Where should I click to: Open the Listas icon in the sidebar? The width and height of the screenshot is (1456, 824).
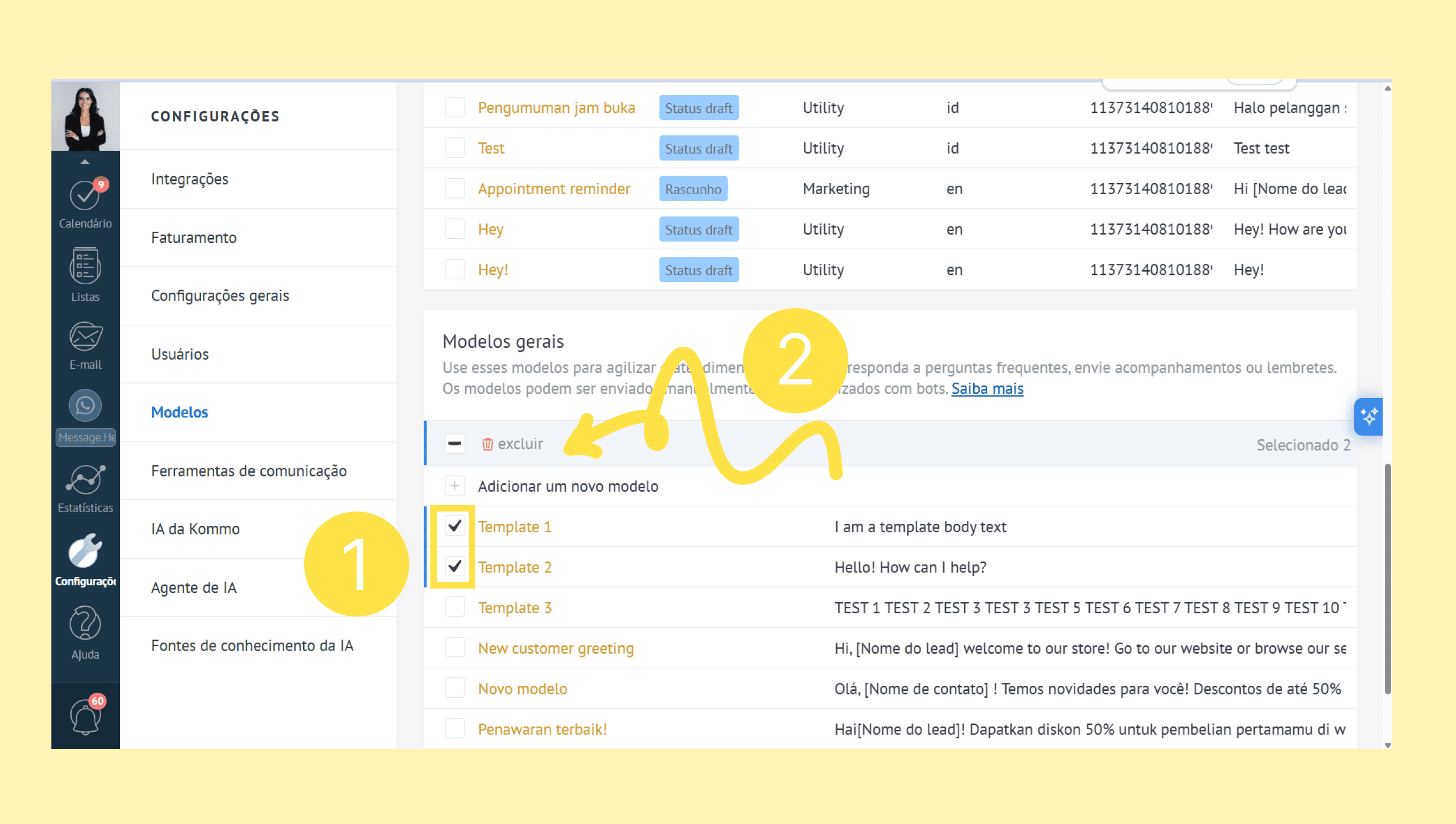point(85,266)
